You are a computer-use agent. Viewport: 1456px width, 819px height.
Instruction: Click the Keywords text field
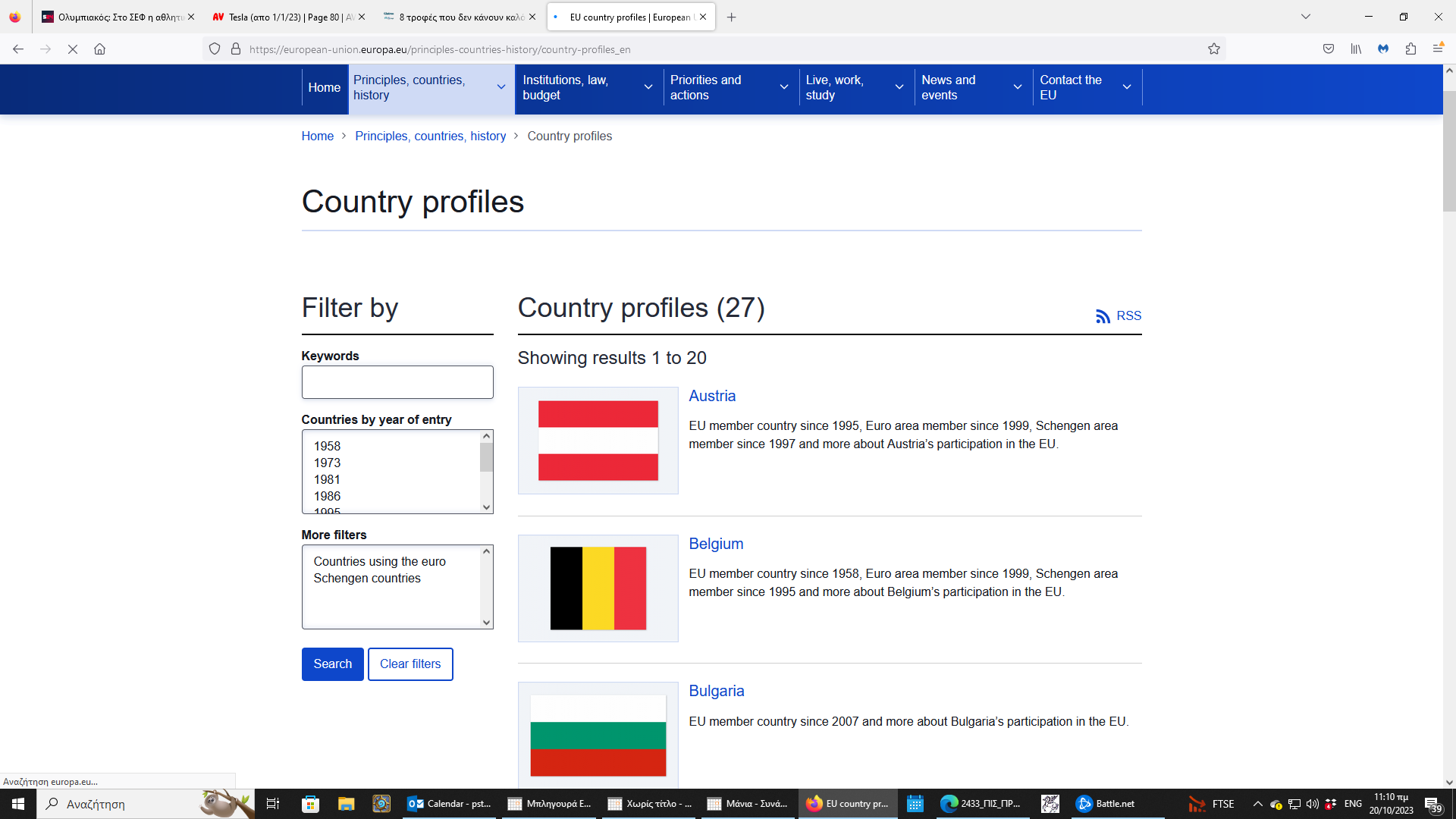point(397,382)
